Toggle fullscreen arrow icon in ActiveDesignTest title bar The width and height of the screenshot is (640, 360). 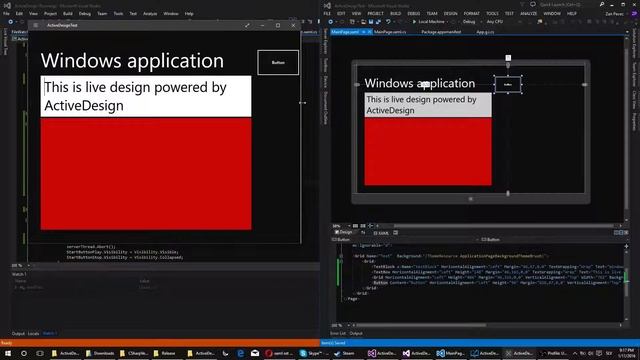[x=247, y=25]
